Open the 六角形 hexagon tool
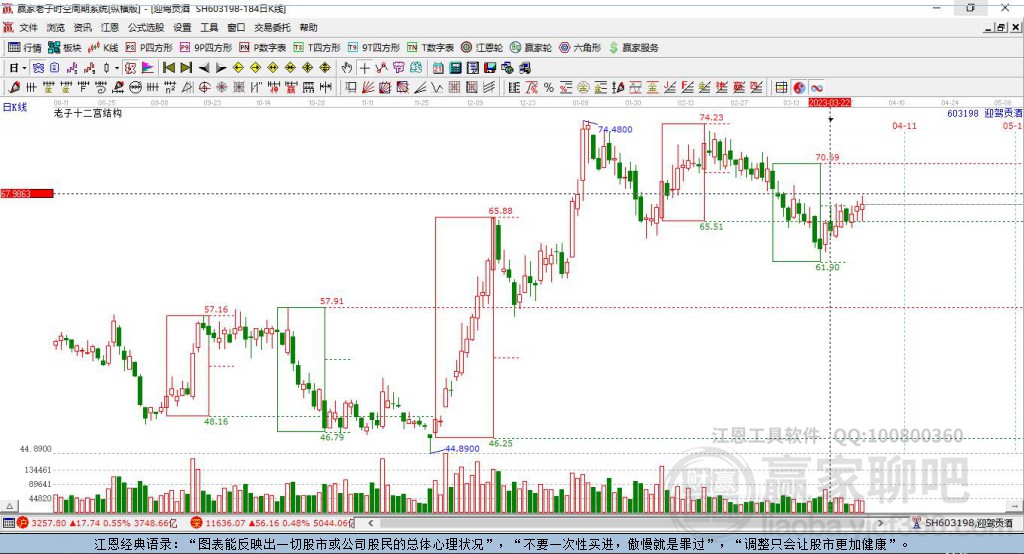The width and height of the screenshot is (1024, 554). coord(580,48)
